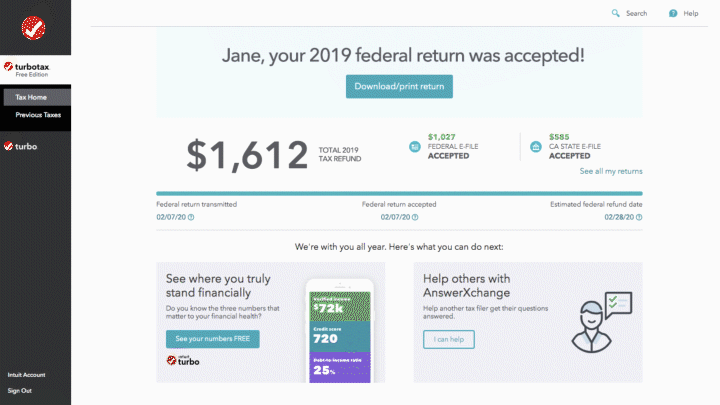Click the federal e-file status icon
Screen dimensions: 720x405
click(x=415, y=147)
